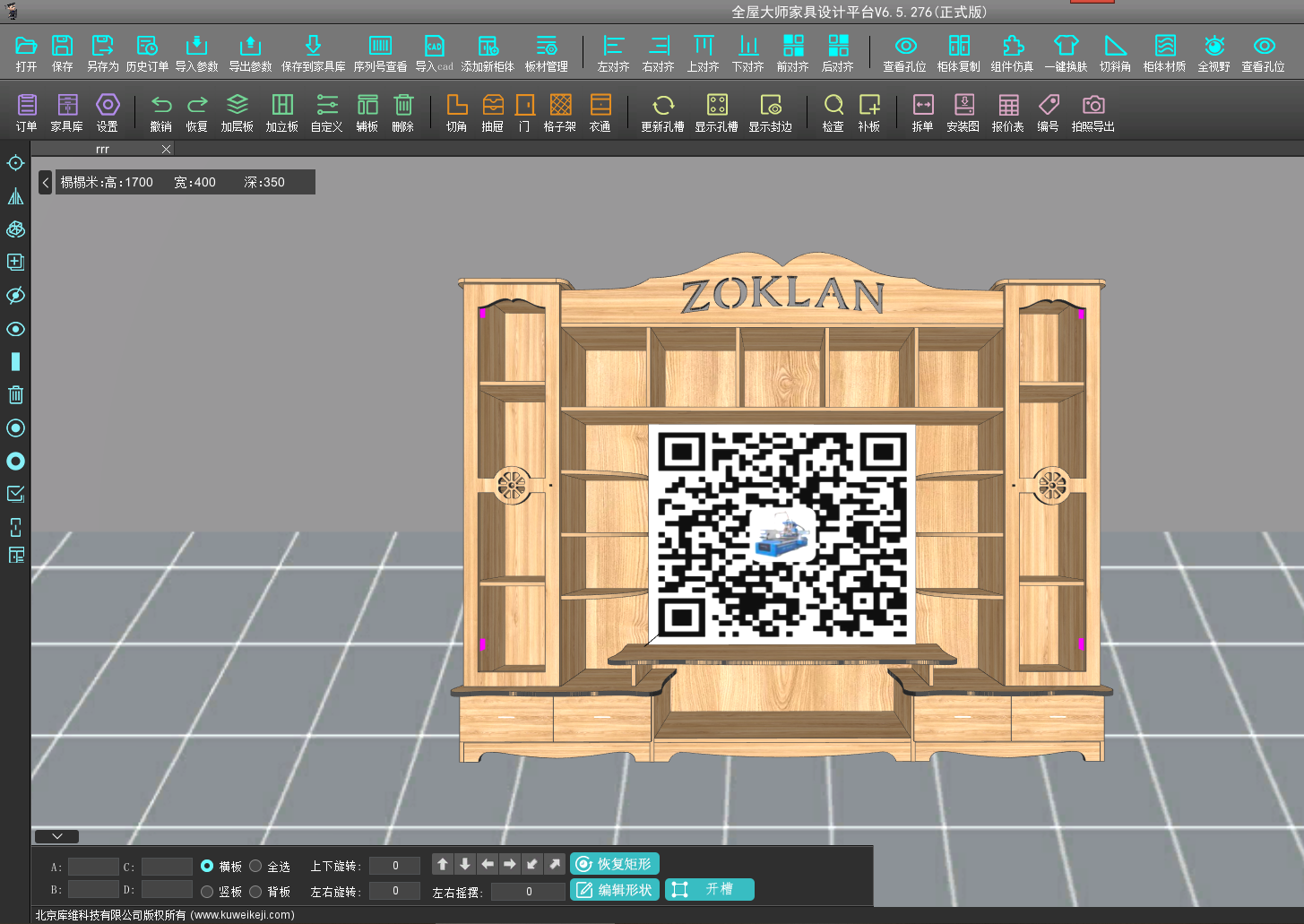This screenshot has width=1304, height=924.
Task: Collapse the bottom panel with down chevron
Action: click(56, 836)
